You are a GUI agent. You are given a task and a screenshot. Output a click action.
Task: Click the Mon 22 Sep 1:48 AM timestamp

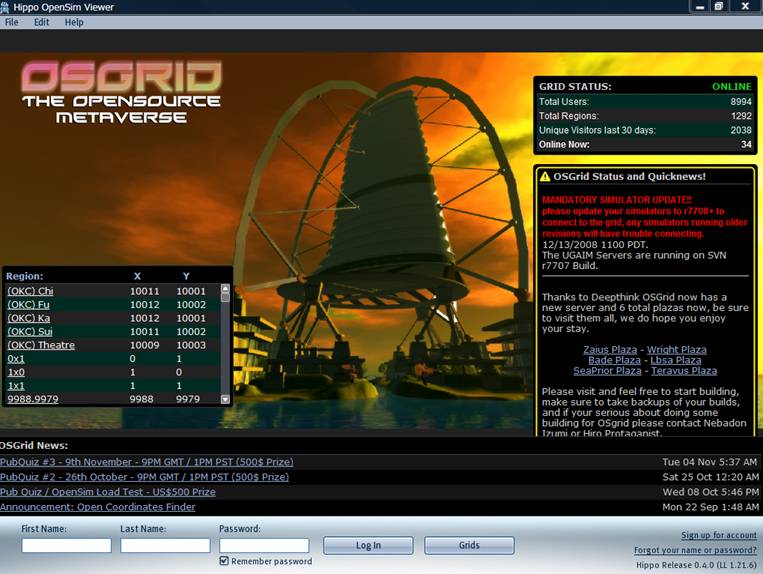point(710,507)
